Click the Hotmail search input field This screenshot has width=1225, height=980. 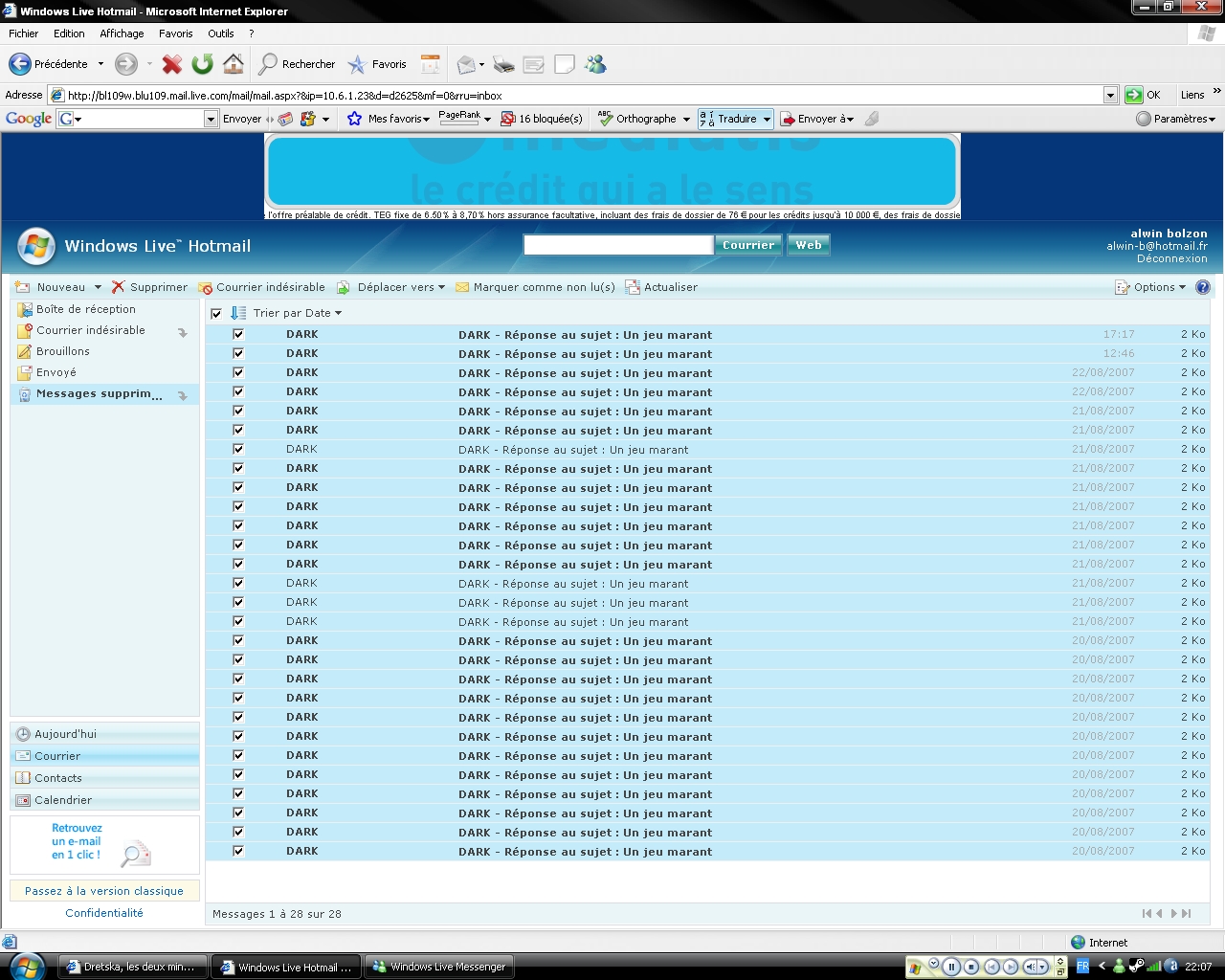[618, 245]
